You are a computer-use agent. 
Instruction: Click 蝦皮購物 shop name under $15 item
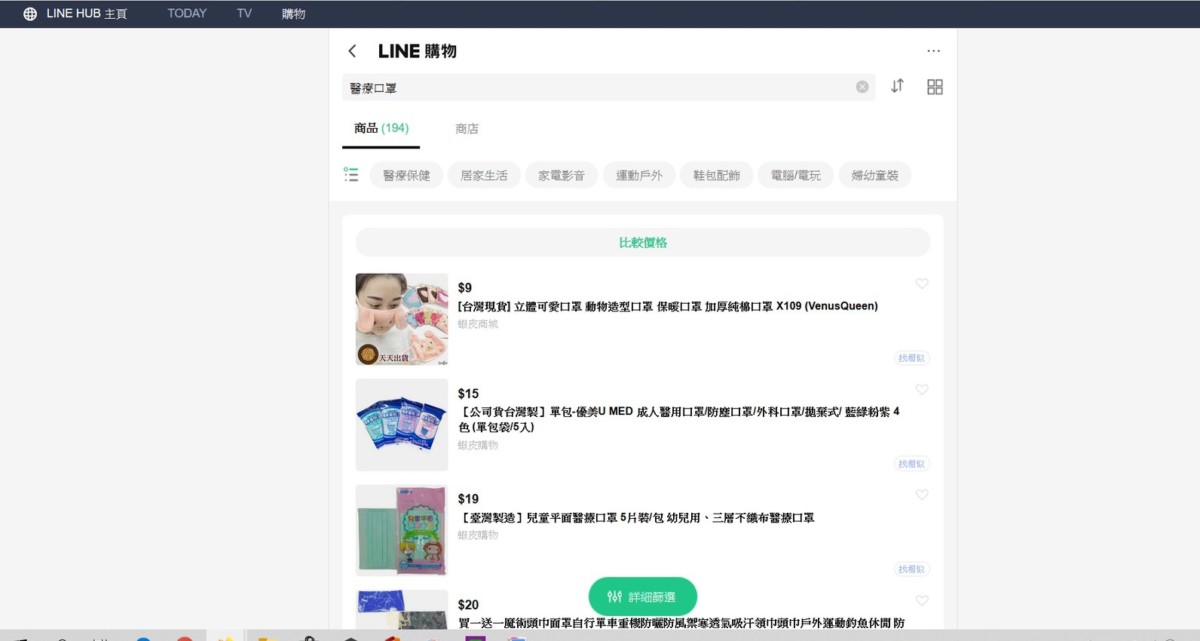[478, 445]
